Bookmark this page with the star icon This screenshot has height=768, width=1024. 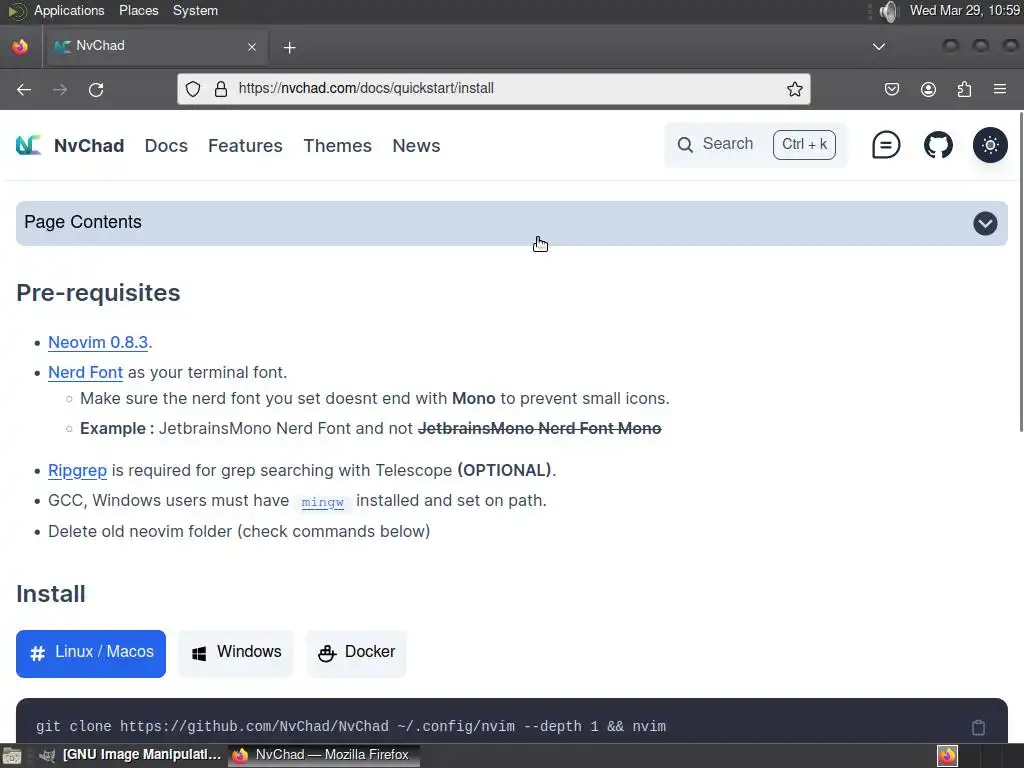tap(794, 89)
